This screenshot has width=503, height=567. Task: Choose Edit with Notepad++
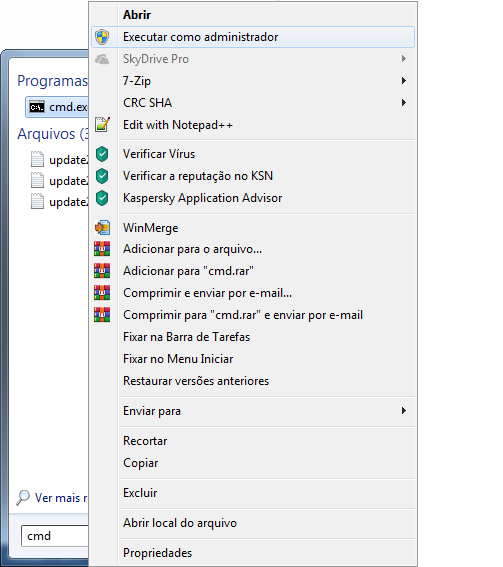tap(253, 125)
